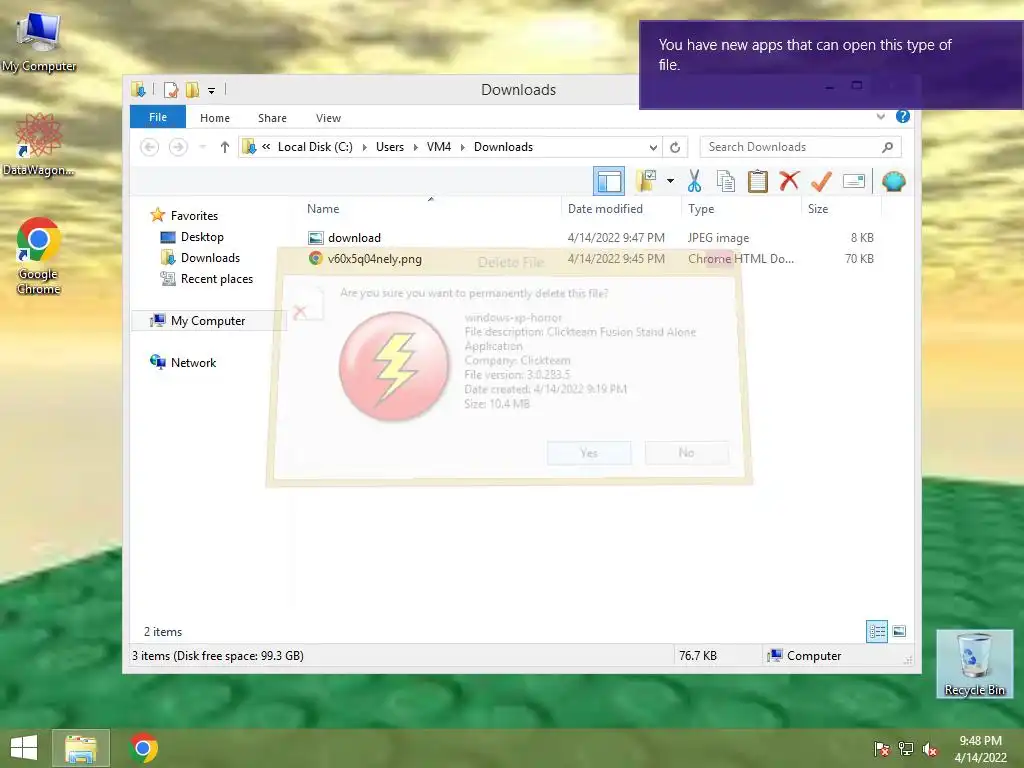The width and height of the screenshot is (1024, 768).
Task: Open Customize Quick Access Toolbar dropdown
Action: (211, 90)
